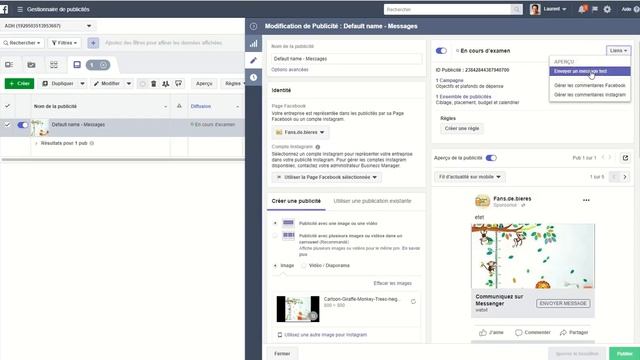640x360 pixels.
Task: Click the refresh icon beside the image filename
Action: pos(413,302)
